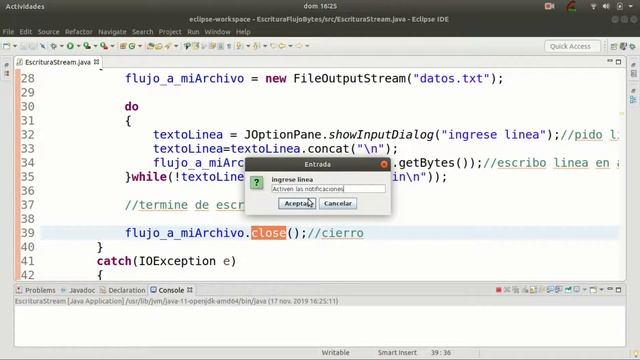Open the system menu arrow in top bar
The height and width of the screenshot is (360, 640).
[x=631, y=6]
